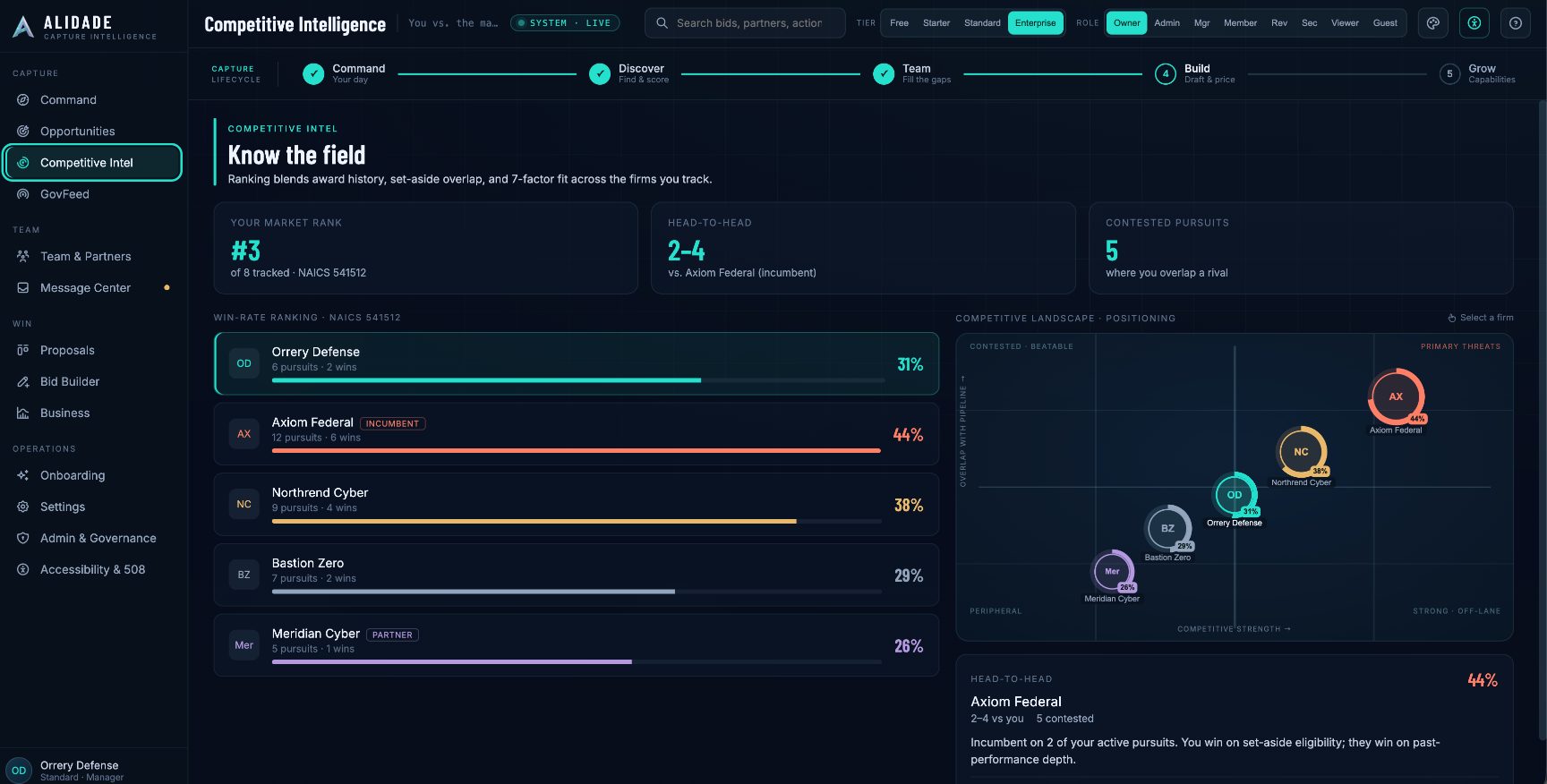Click the Alidade logo icon
This screenshot has height=784, width=1547.
click(23, 26)
